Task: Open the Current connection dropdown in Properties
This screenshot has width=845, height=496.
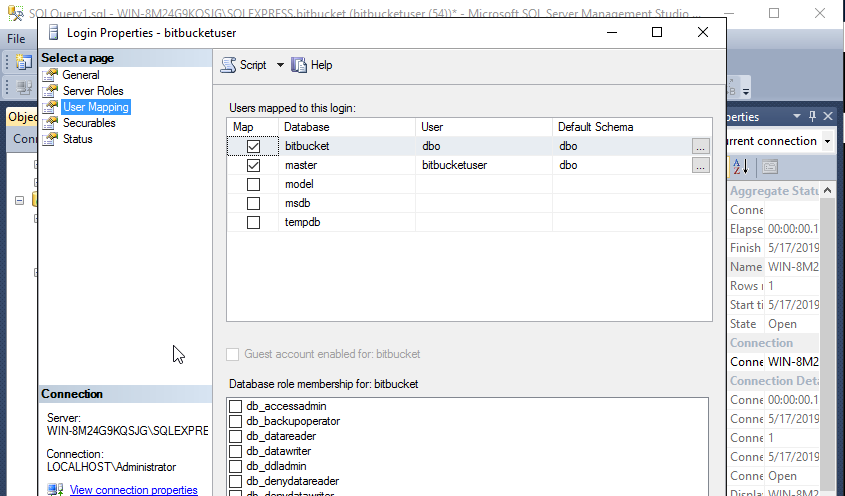Action: pyautogui.click(x=827, y=141)
